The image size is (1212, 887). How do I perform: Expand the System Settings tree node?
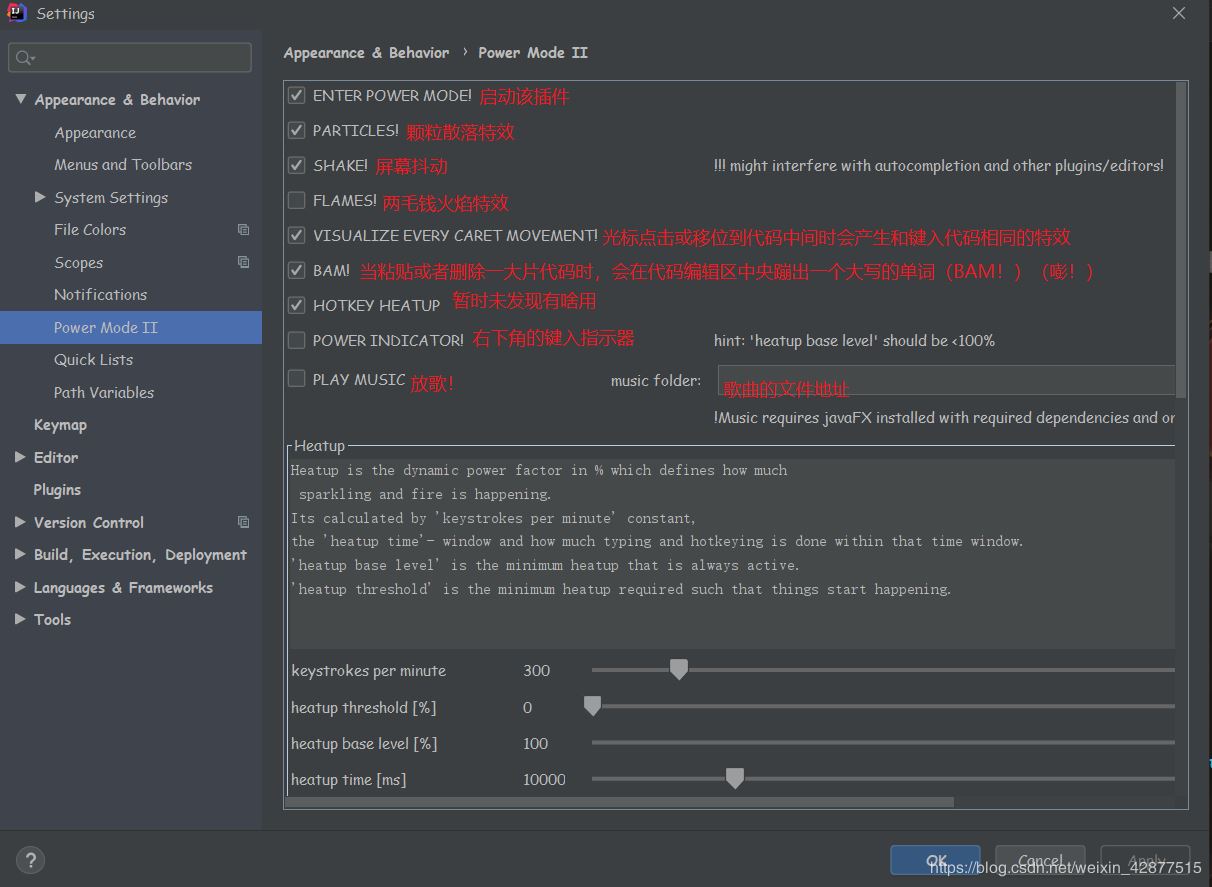click(x=40, y=198)
